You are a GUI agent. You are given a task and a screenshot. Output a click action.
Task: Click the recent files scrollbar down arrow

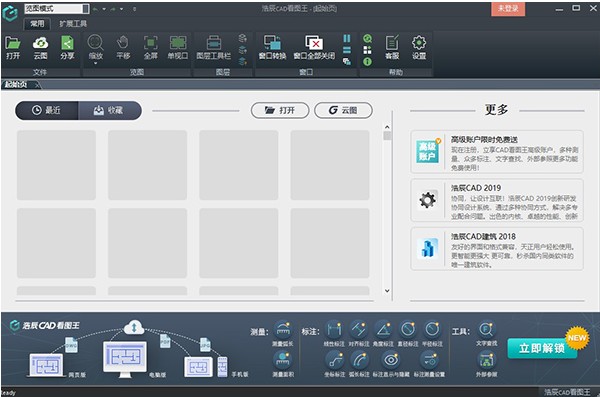point(387,291)
